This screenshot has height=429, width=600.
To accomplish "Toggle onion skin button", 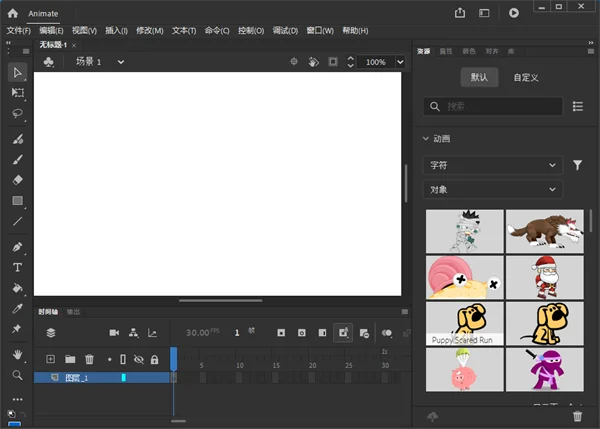I will (x=387, y=333).
